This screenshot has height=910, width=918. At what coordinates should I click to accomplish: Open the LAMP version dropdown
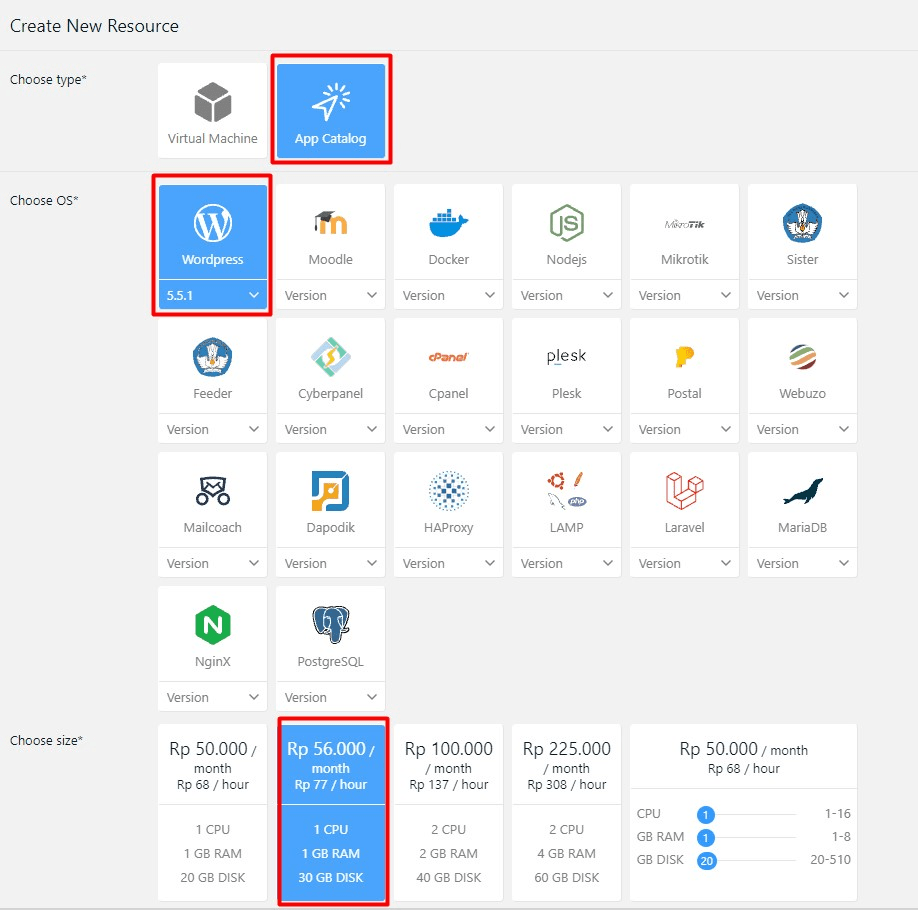pyautogui.click(x=566, y=563)
